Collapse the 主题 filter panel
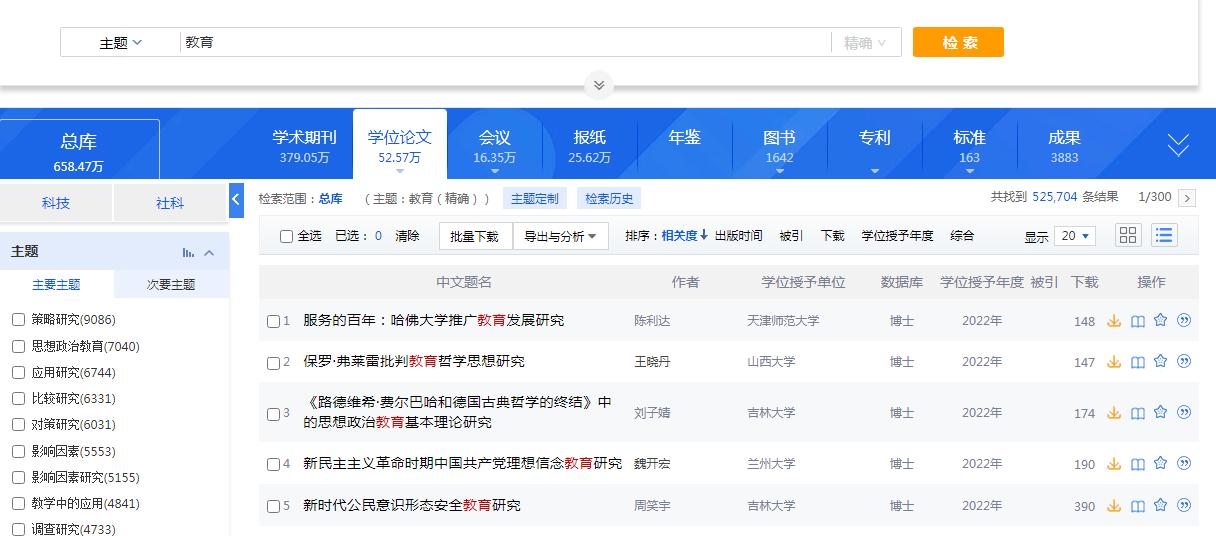Screen dimensions: 1216x536 click(209, 253)
